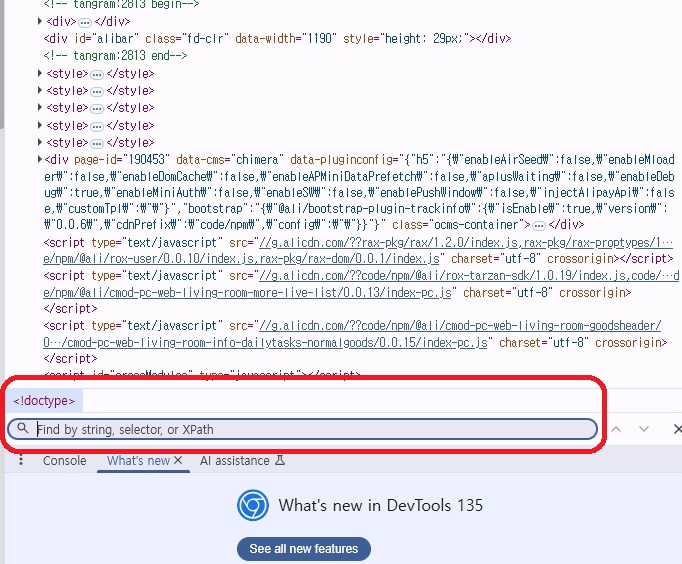
Task: Click ellipsis badge in third style element
Action: click(97, 108)
